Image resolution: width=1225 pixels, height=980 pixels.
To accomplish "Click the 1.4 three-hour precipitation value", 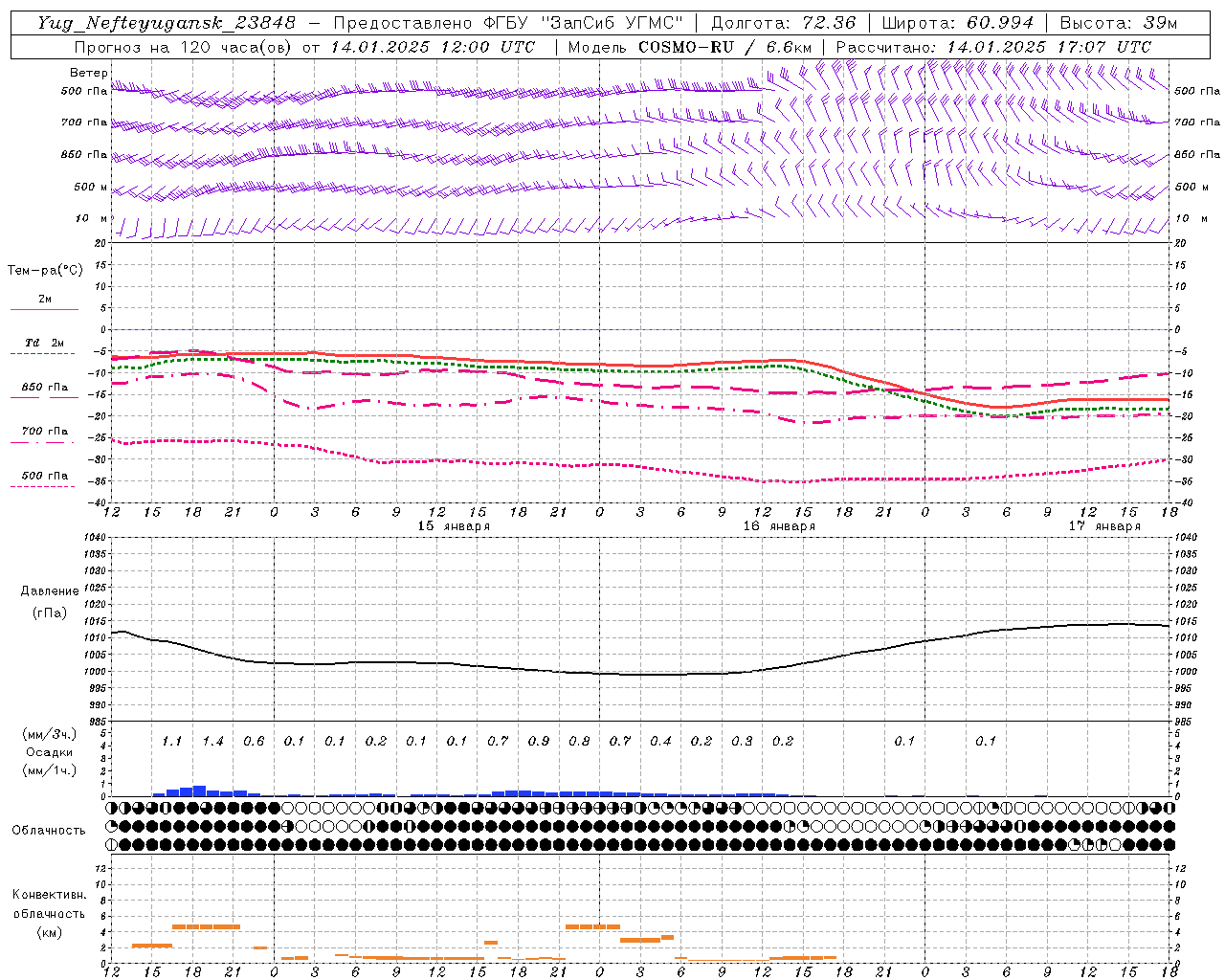I will point(212,741).
